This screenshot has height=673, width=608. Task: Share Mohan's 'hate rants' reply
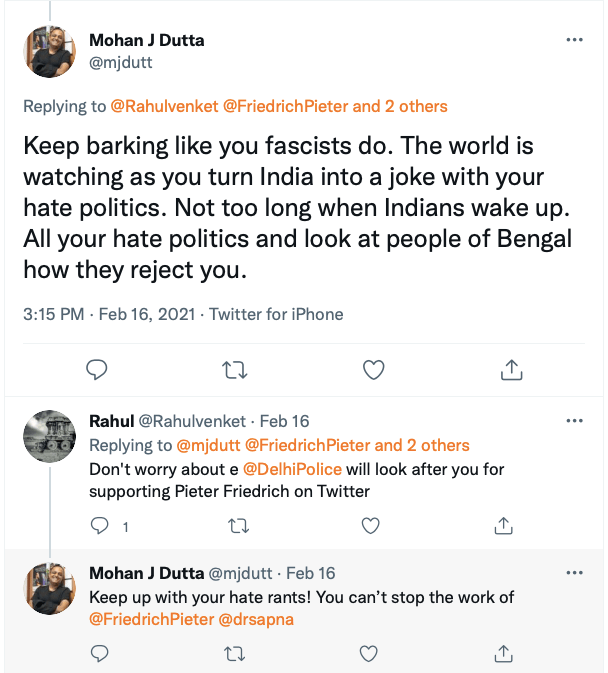[505, 652]
